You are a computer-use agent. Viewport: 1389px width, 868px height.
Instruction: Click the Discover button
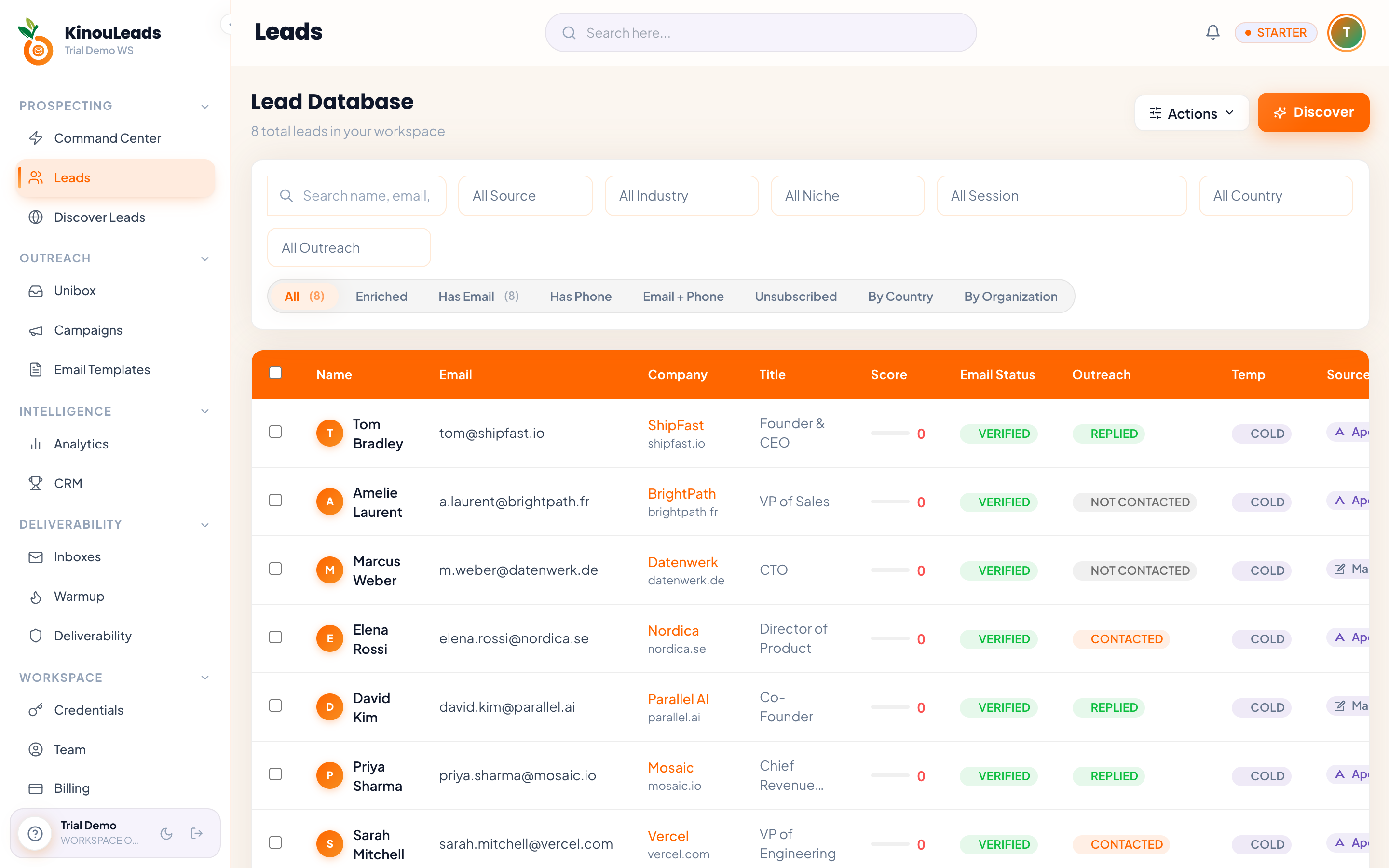(x=1313, y=112)
